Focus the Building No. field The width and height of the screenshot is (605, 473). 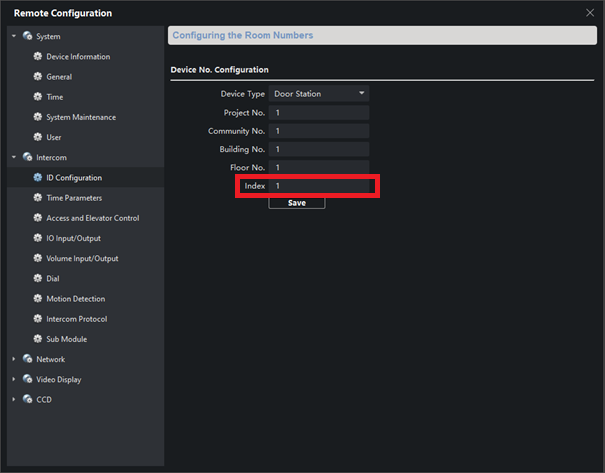319,149
